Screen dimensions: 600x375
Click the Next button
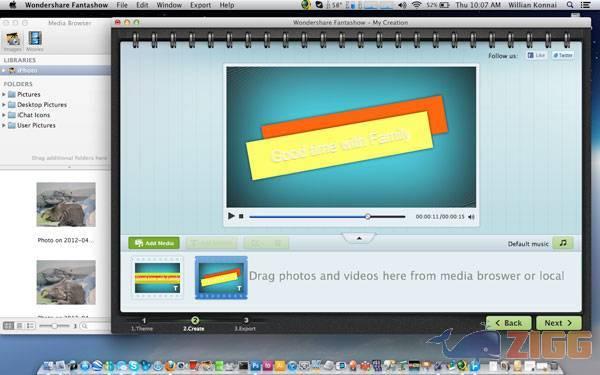point(559,323)
